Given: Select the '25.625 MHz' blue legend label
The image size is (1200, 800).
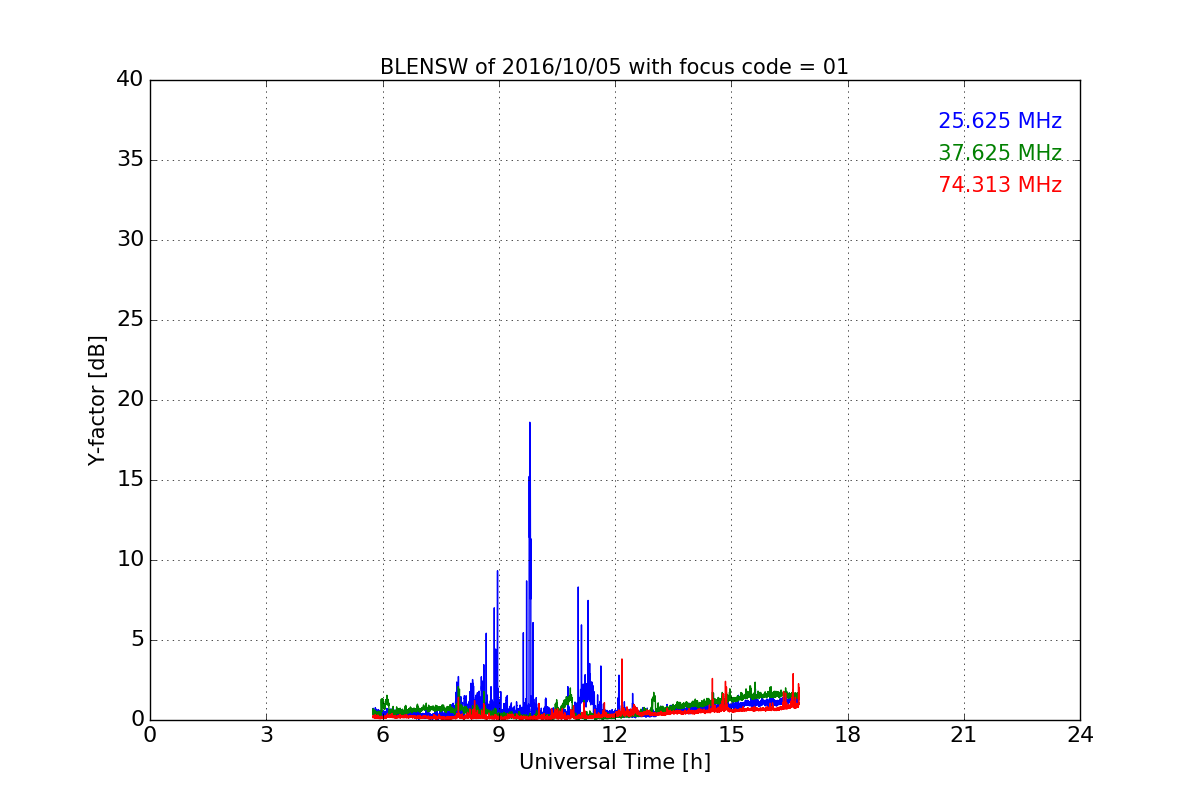Looking at the screenshot, I should 1000,121.
